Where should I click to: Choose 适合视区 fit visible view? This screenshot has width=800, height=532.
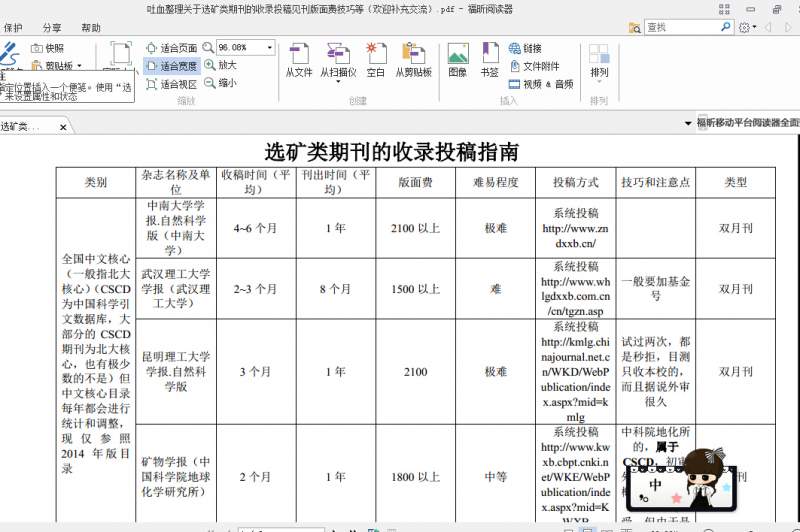171,84
